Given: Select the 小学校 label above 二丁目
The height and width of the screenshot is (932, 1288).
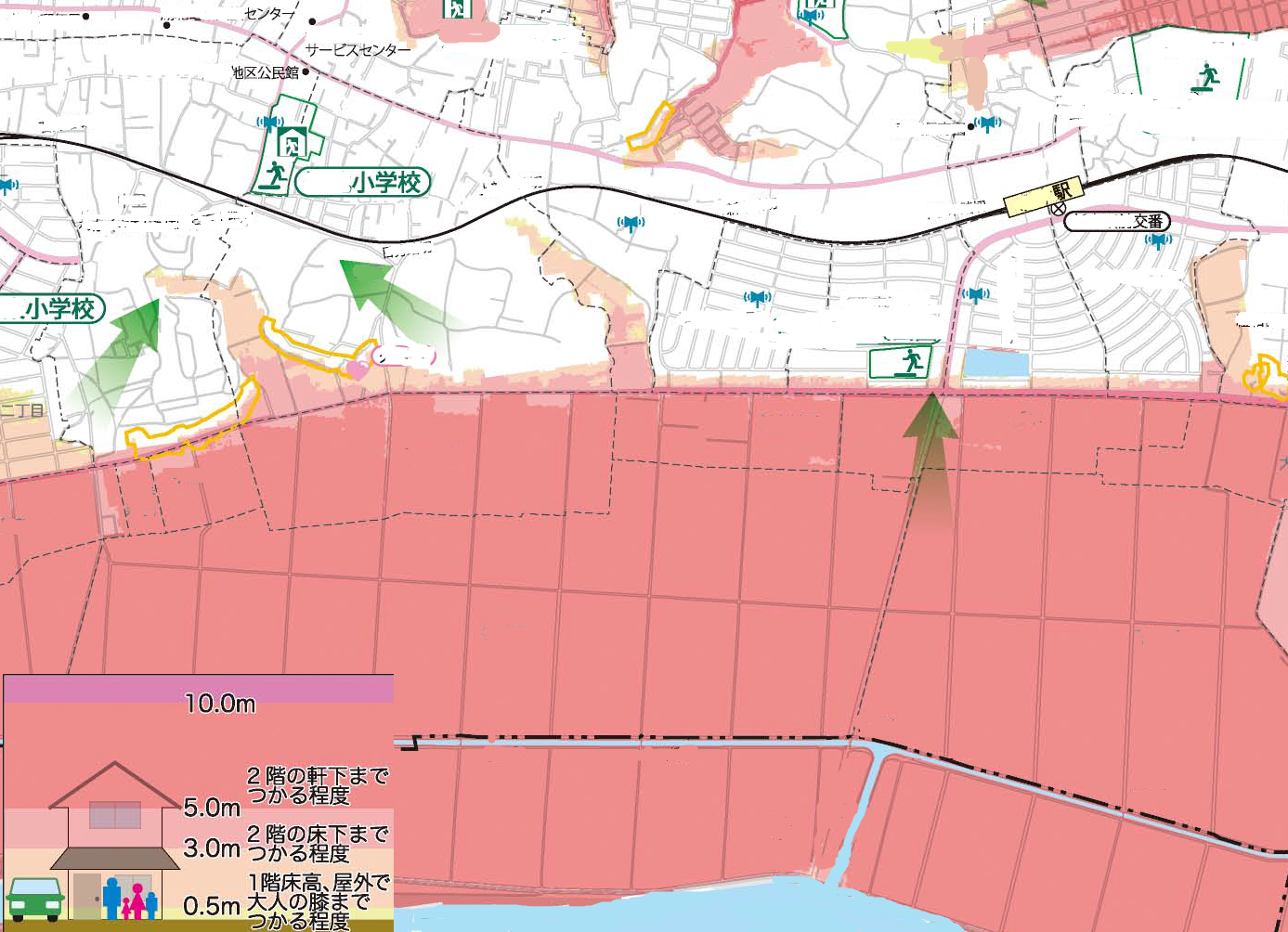Looking at the screenshot, I should pyautogui.click(x=52, y=308).
